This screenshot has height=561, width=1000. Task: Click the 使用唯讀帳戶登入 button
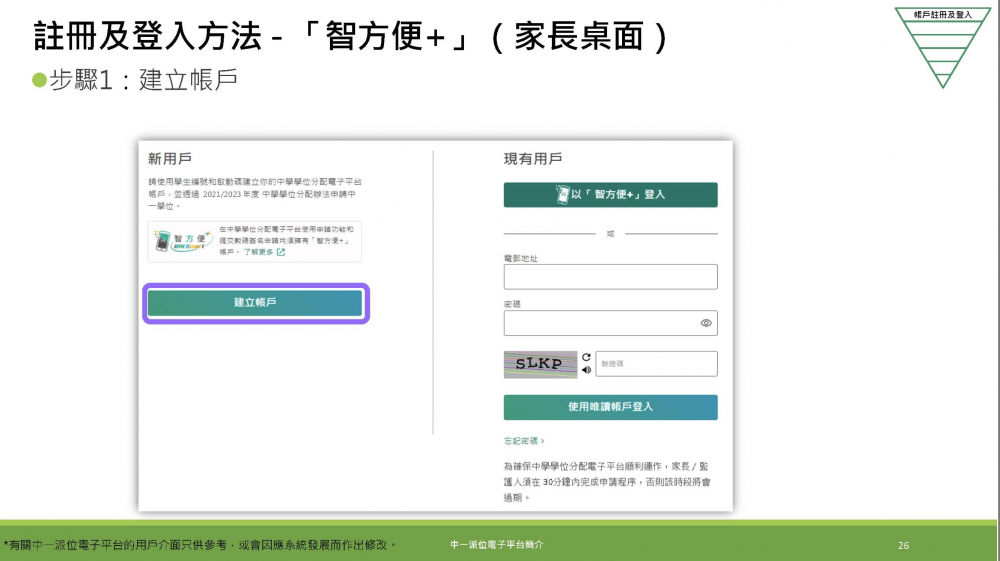[610, 407]
